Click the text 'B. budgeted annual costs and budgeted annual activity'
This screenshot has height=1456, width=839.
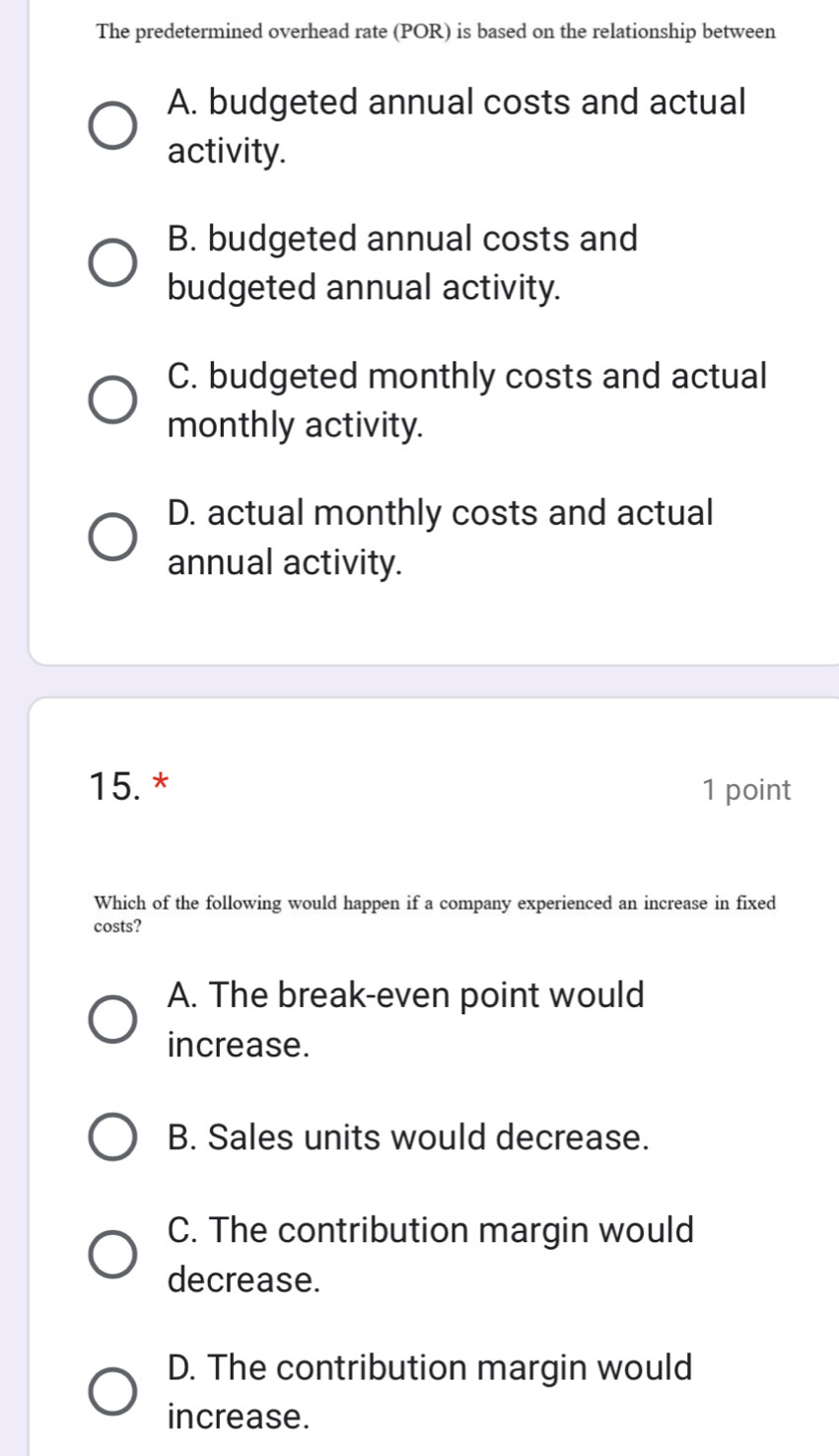click(x=402, y=263)
